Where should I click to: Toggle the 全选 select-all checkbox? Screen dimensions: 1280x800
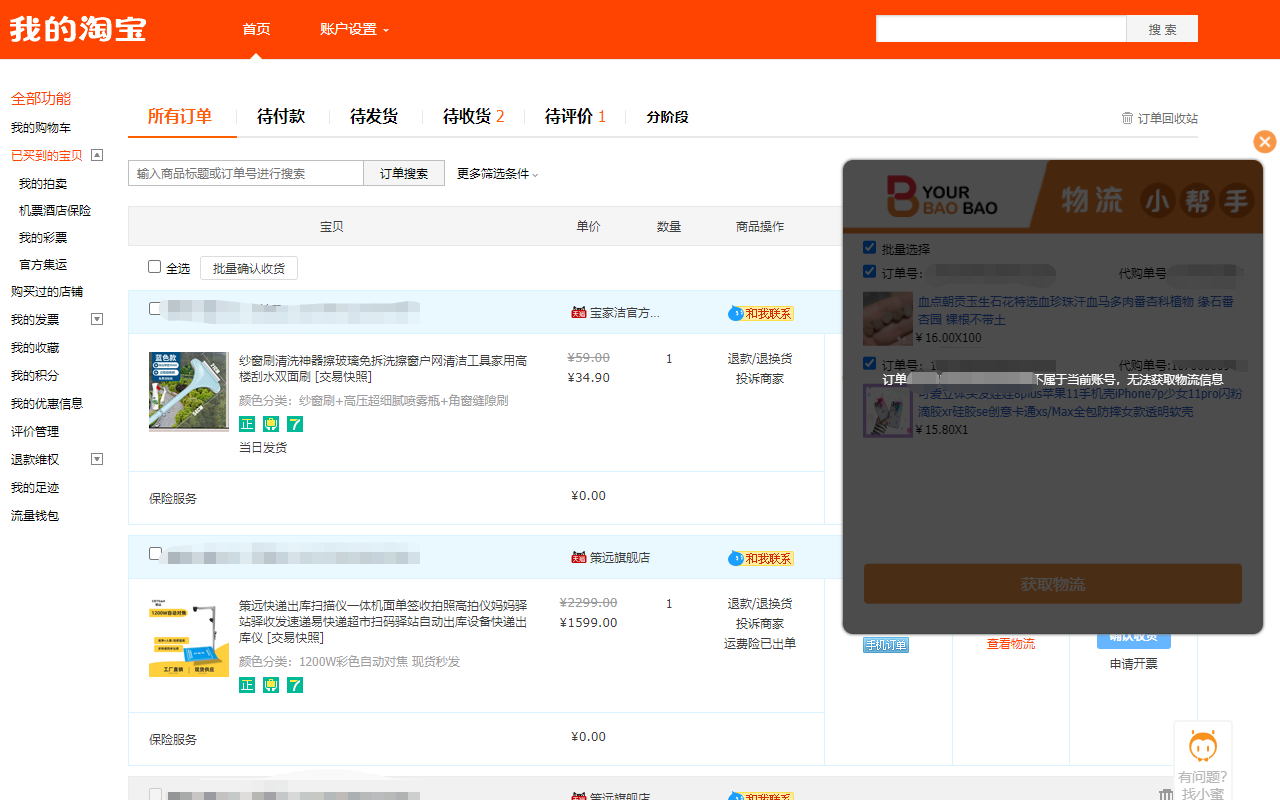tap(154, 267)
